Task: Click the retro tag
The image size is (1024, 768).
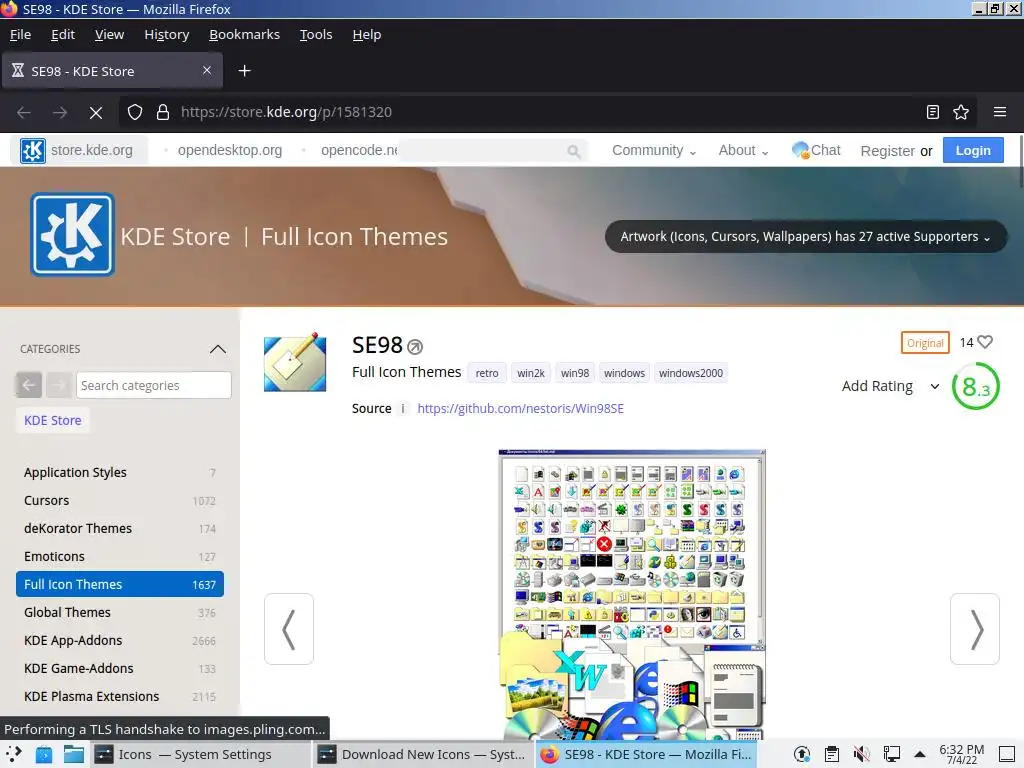Action: (487, 374)
